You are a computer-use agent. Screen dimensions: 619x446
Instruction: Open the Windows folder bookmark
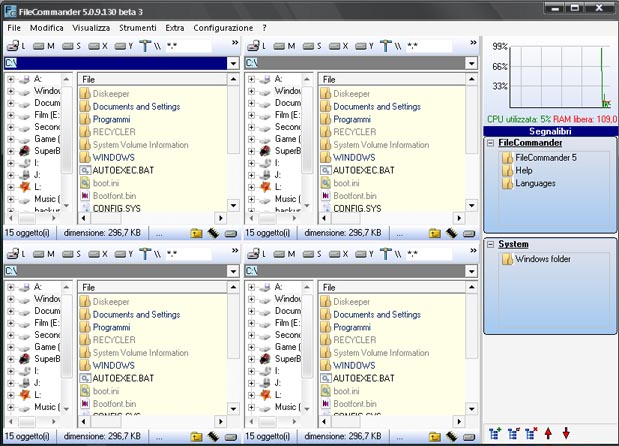click(x=536, y=259)
